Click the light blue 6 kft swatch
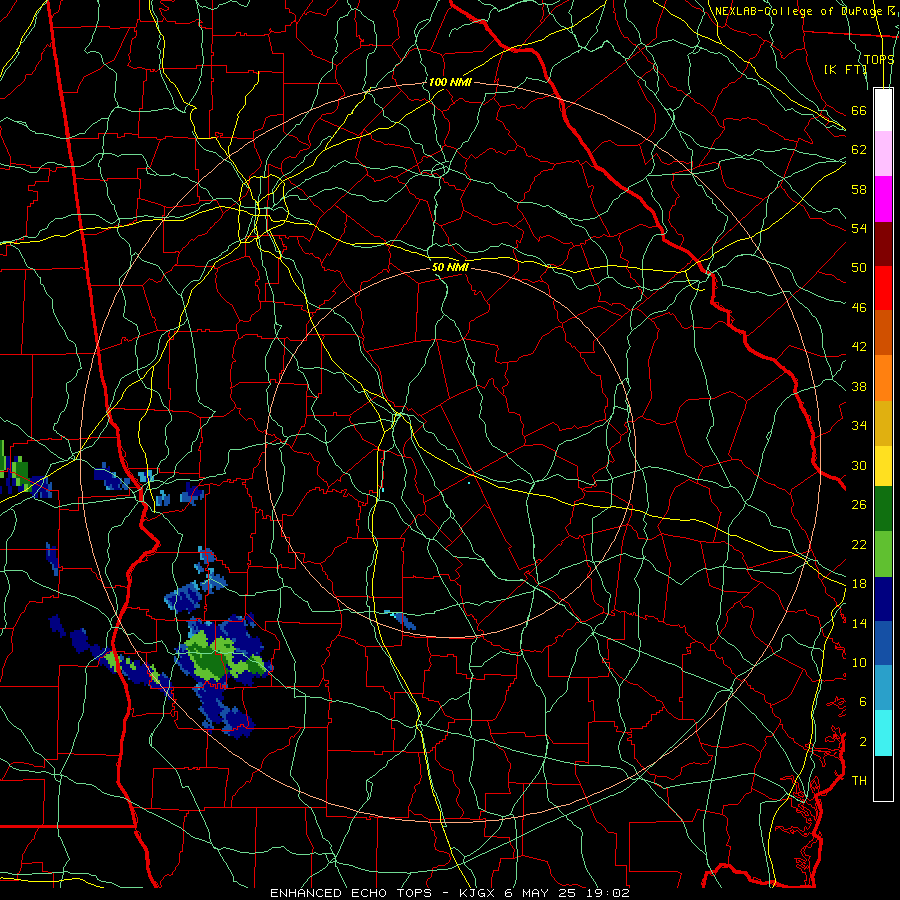This screenshot has height=900, width=900. [x=883, y=688]
